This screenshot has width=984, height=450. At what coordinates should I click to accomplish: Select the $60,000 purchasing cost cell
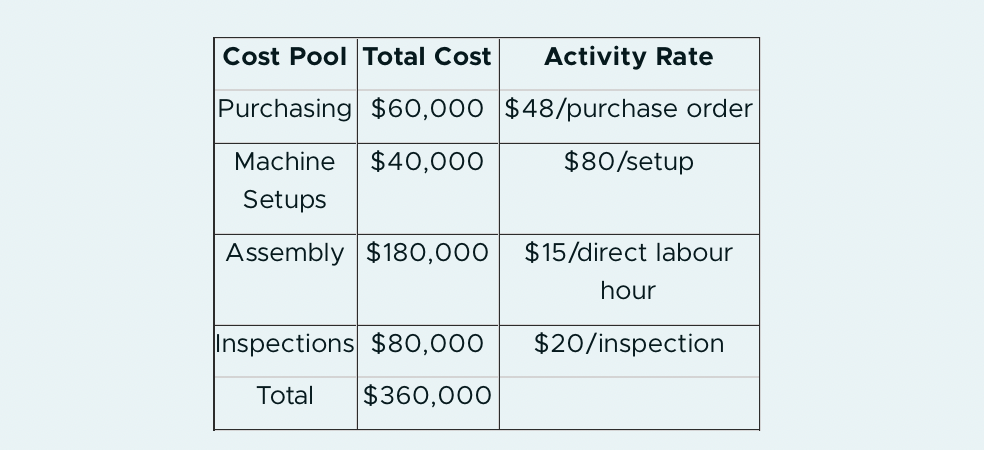(428, 117)
